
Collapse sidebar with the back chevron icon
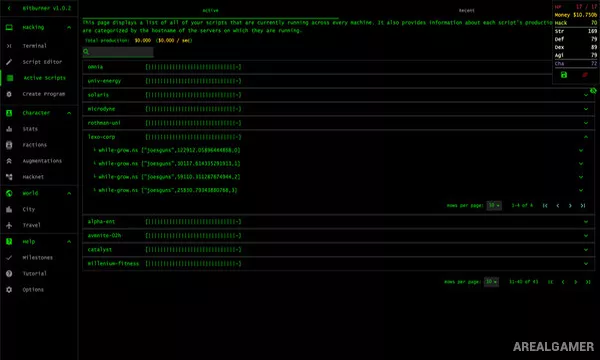pyautogui.click(x=9, y=8)
